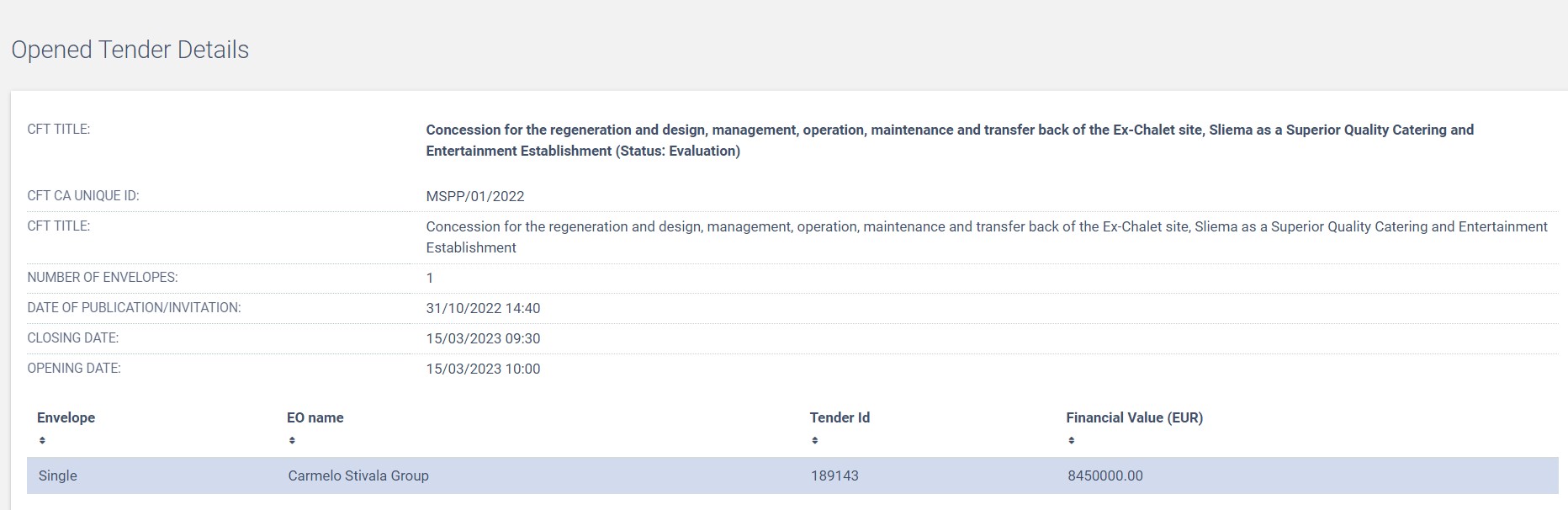Click the sort arrows under Envelope column
The image size is (1568, 510).
point(42,440)
